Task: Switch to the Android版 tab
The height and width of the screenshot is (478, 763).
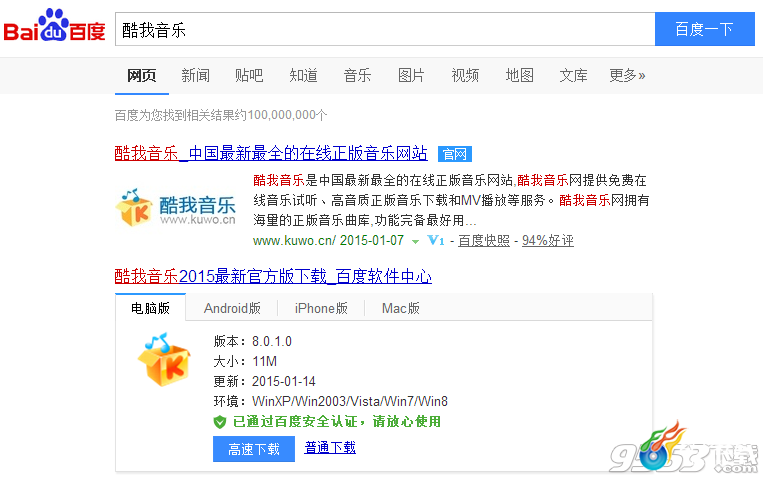Action: (232, 308)
